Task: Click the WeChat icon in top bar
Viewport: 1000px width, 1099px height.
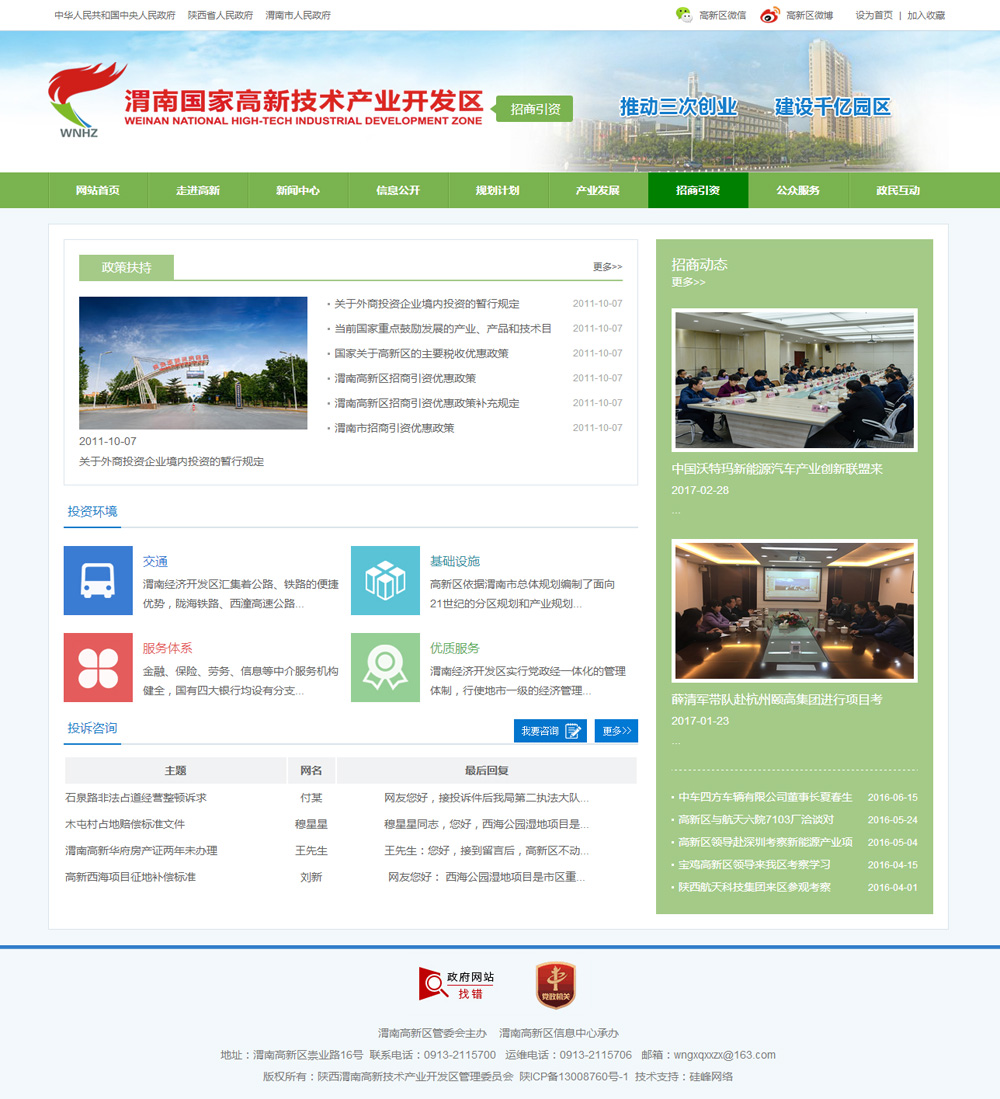Action: (x=684, y=15)
